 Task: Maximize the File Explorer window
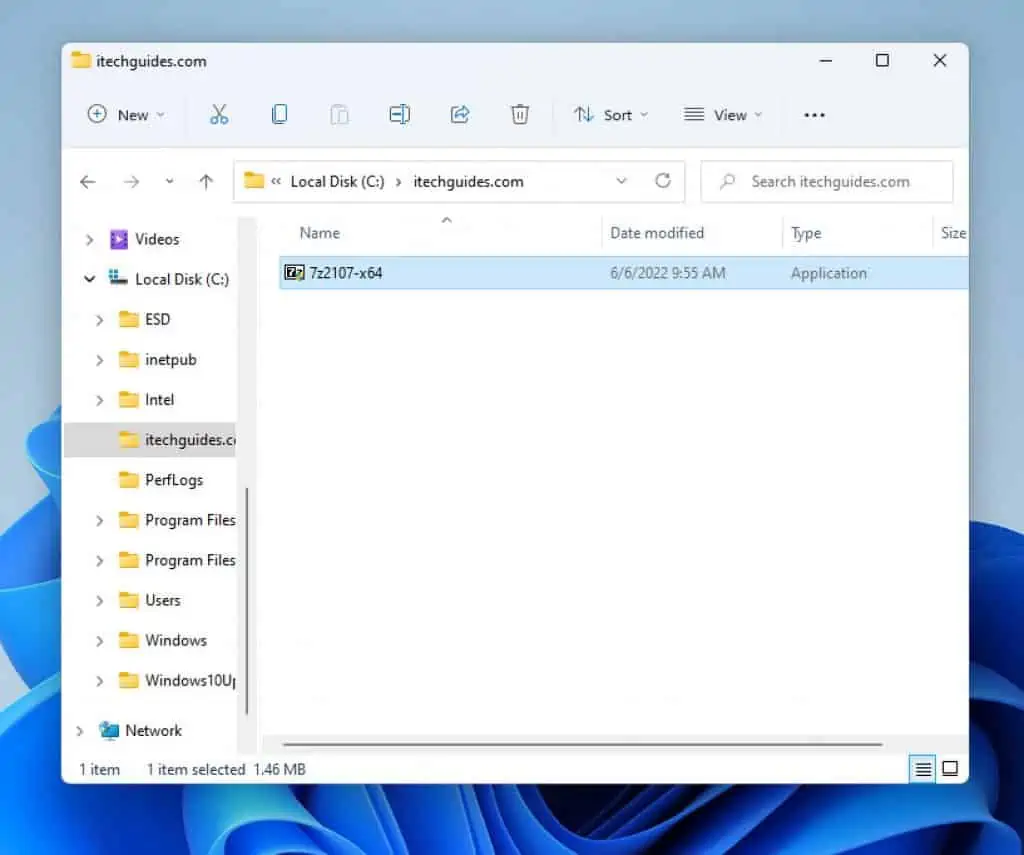(x=882, y=61)
